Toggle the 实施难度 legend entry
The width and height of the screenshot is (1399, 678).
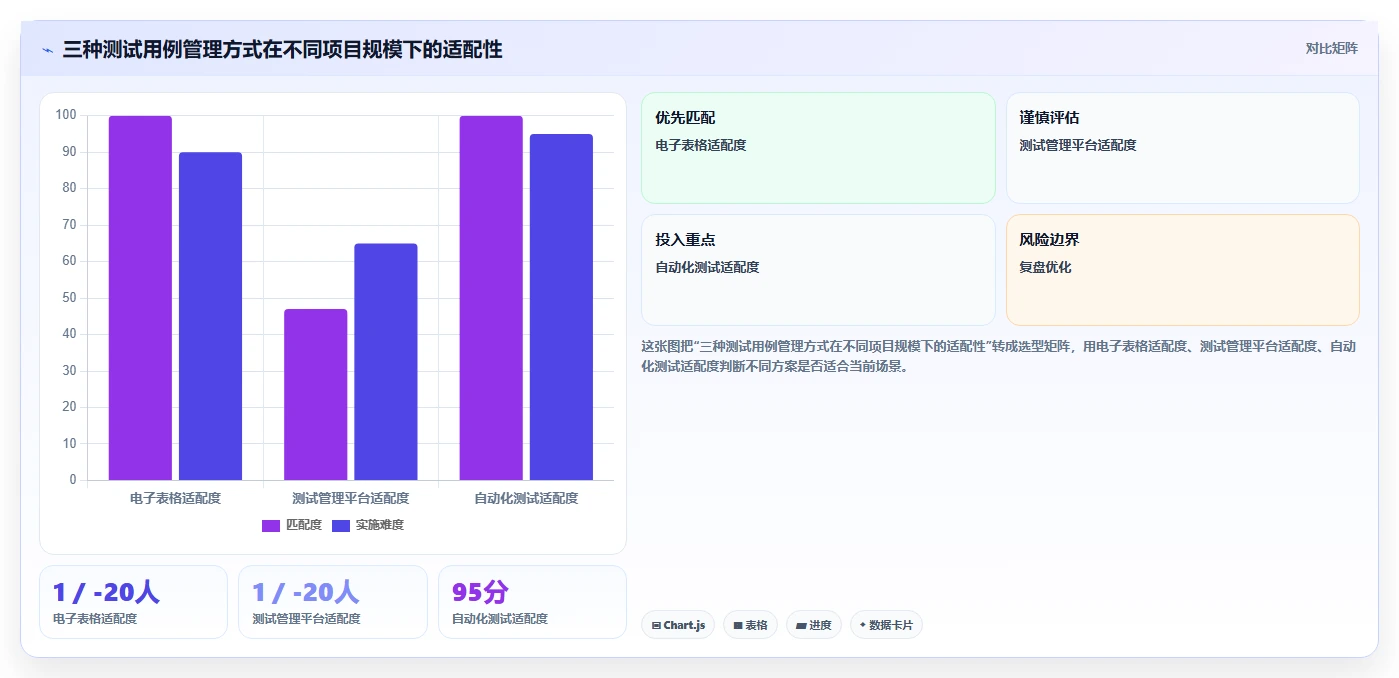[x=368, y=525]
